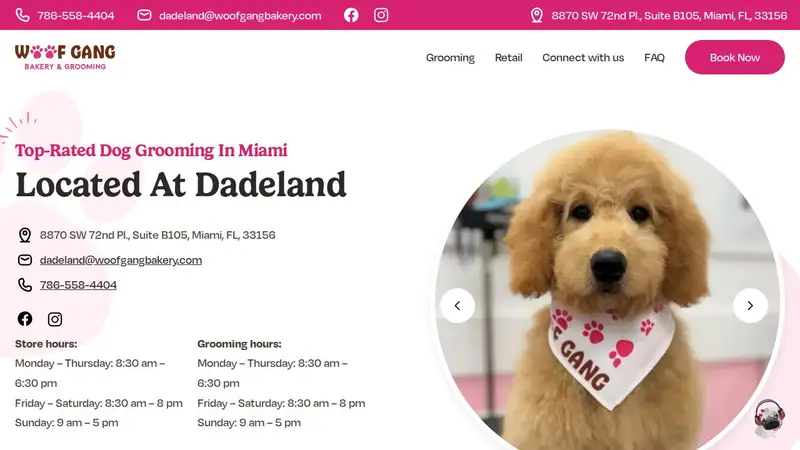The height and width of the screenshot is (450, 800).
Task: Click the map pin icon in the top bar
Action: coord(537,15)
